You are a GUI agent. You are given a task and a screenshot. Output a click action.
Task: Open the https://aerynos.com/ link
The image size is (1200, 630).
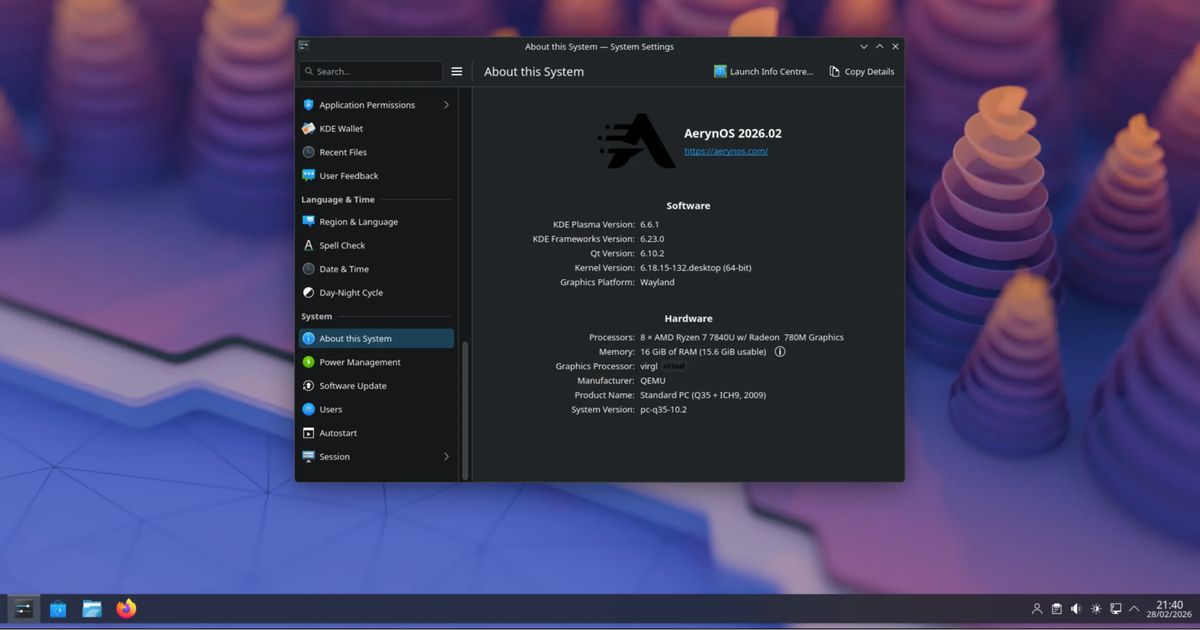(726, 151)
